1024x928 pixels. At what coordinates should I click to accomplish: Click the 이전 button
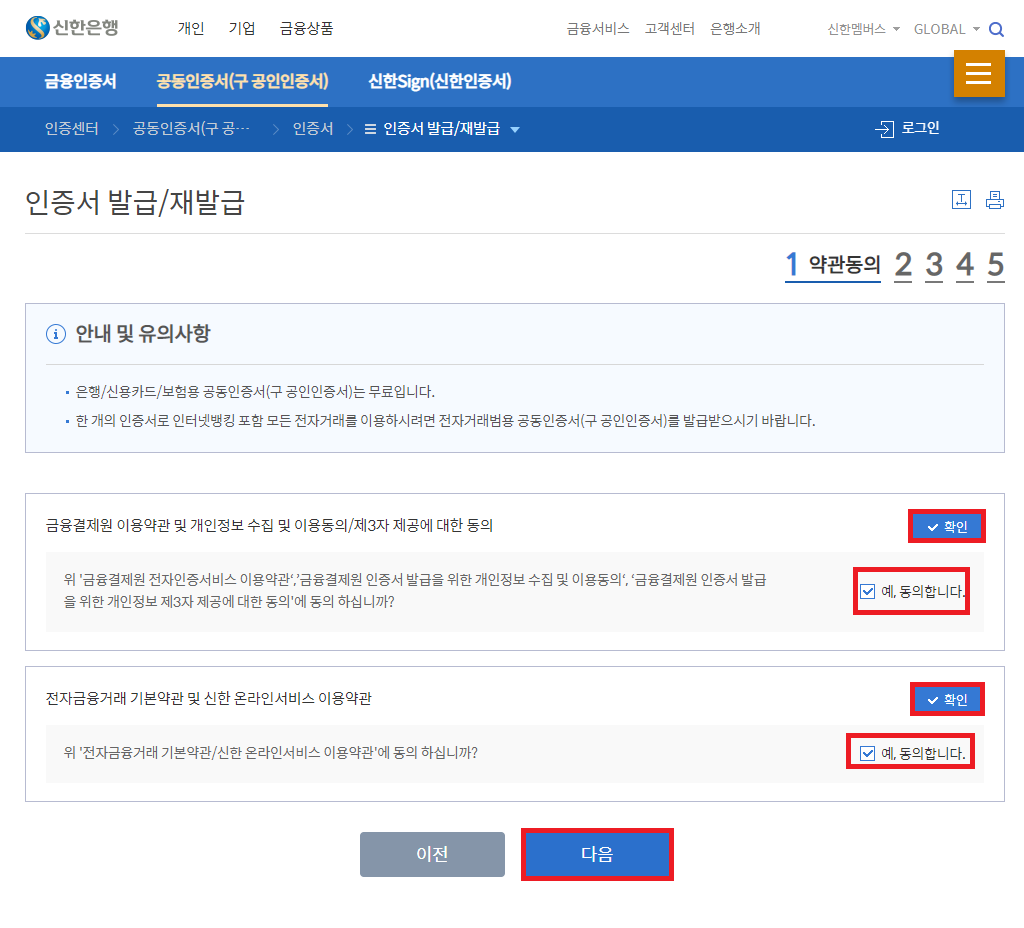tap(432, 854)
